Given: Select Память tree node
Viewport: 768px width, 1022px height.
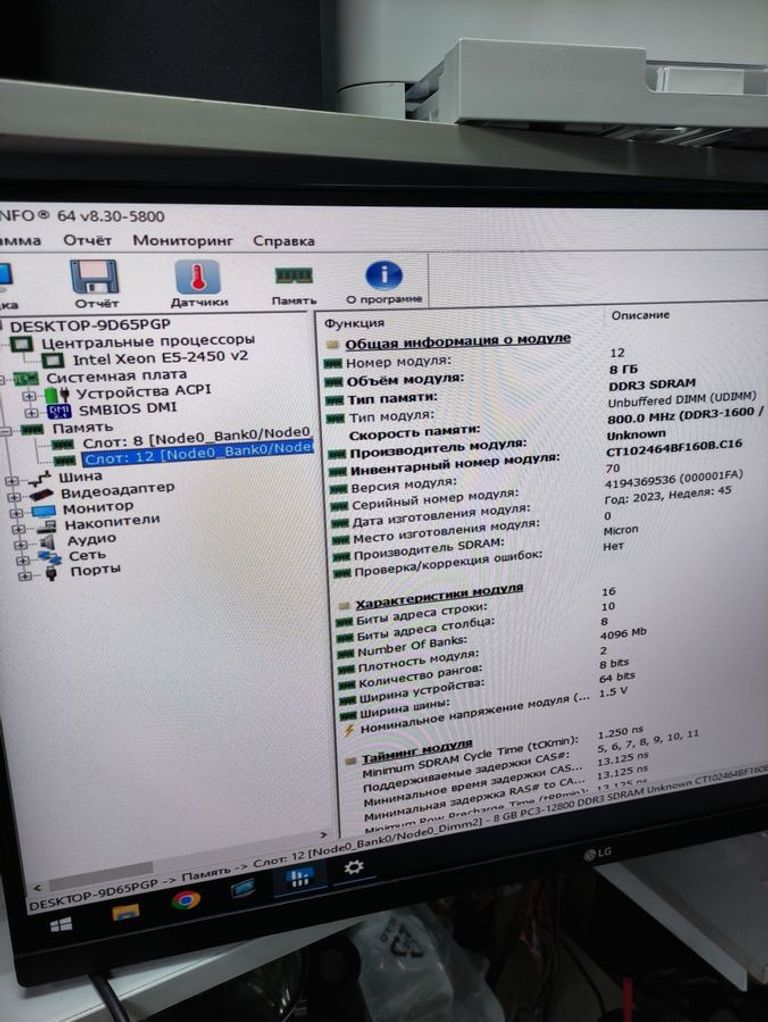Looking at the screenshot, I should 83,428.
